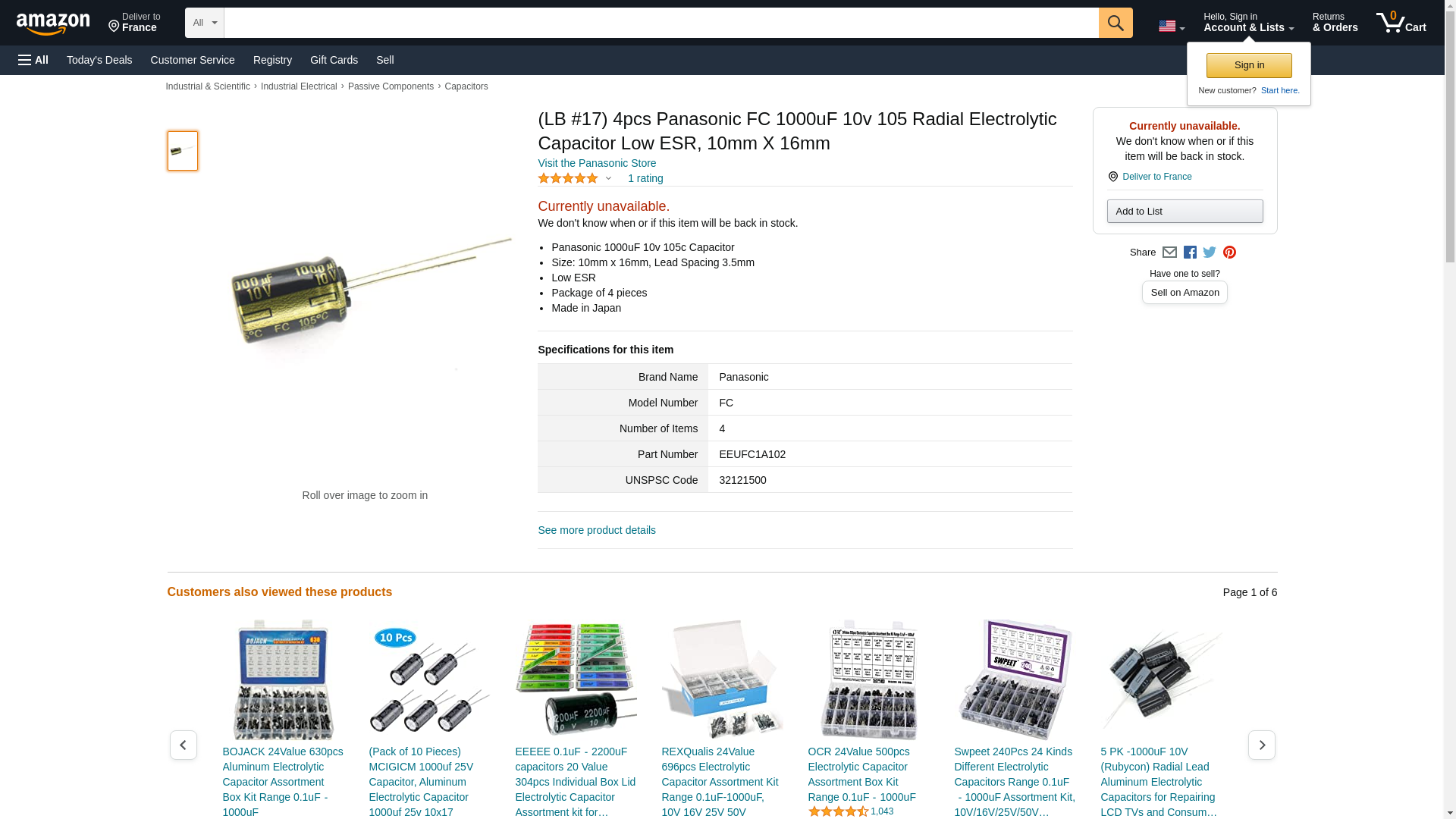Focus the Amazon search input field
This screenshot has height=819, width=1456.
click(661, 23)
